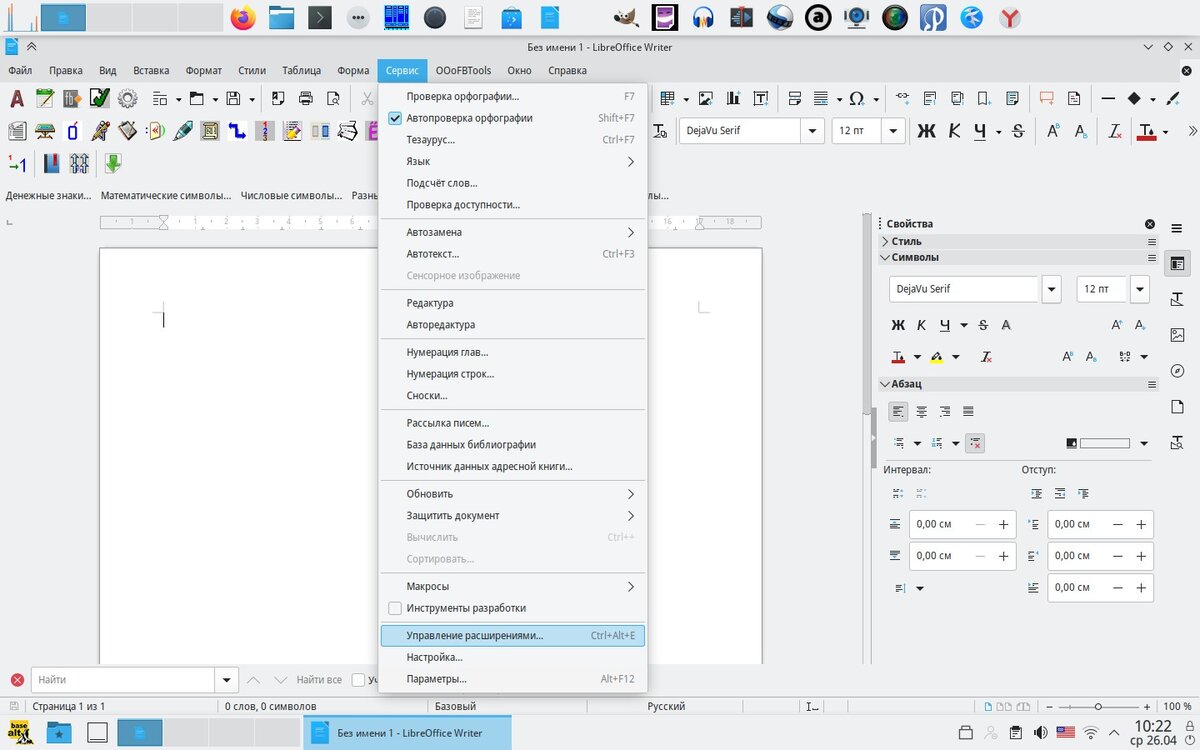Image resolution: width=1200 pixels, height=750 pixels.
Task: Click the status bar zoom slider
Action: tap(1098, 706)
